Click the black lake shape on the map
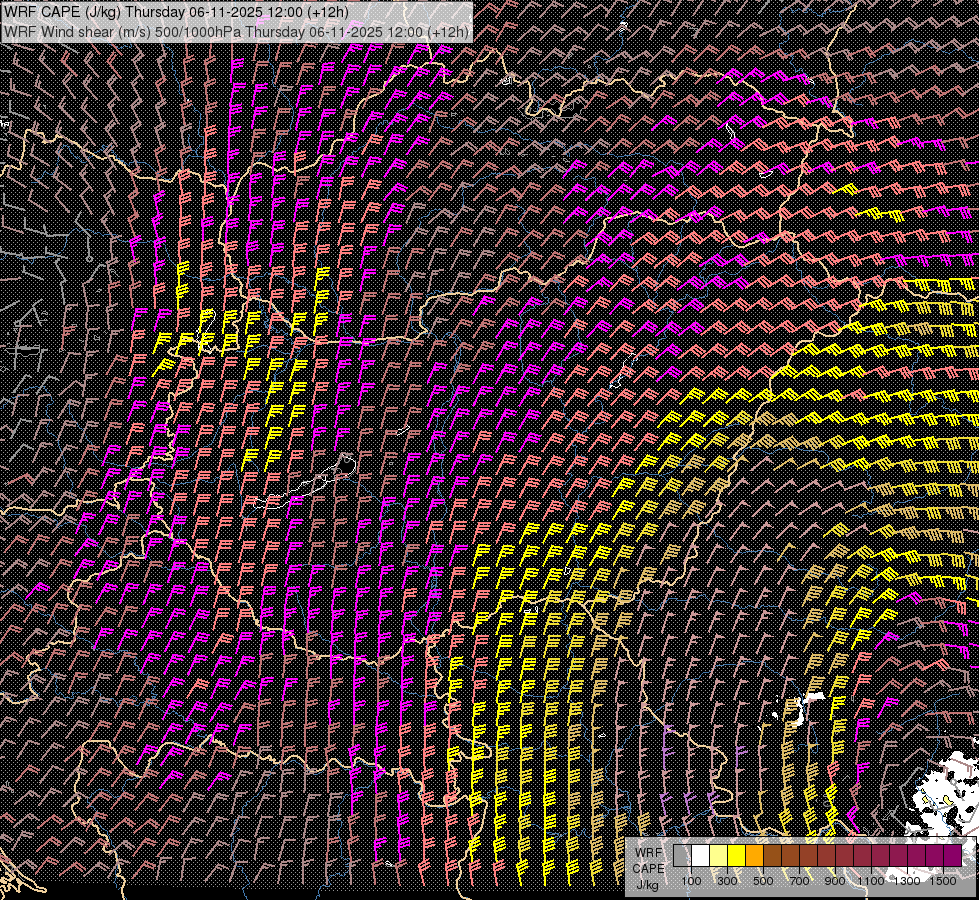 pyautogui.click(x=347, y=464)
